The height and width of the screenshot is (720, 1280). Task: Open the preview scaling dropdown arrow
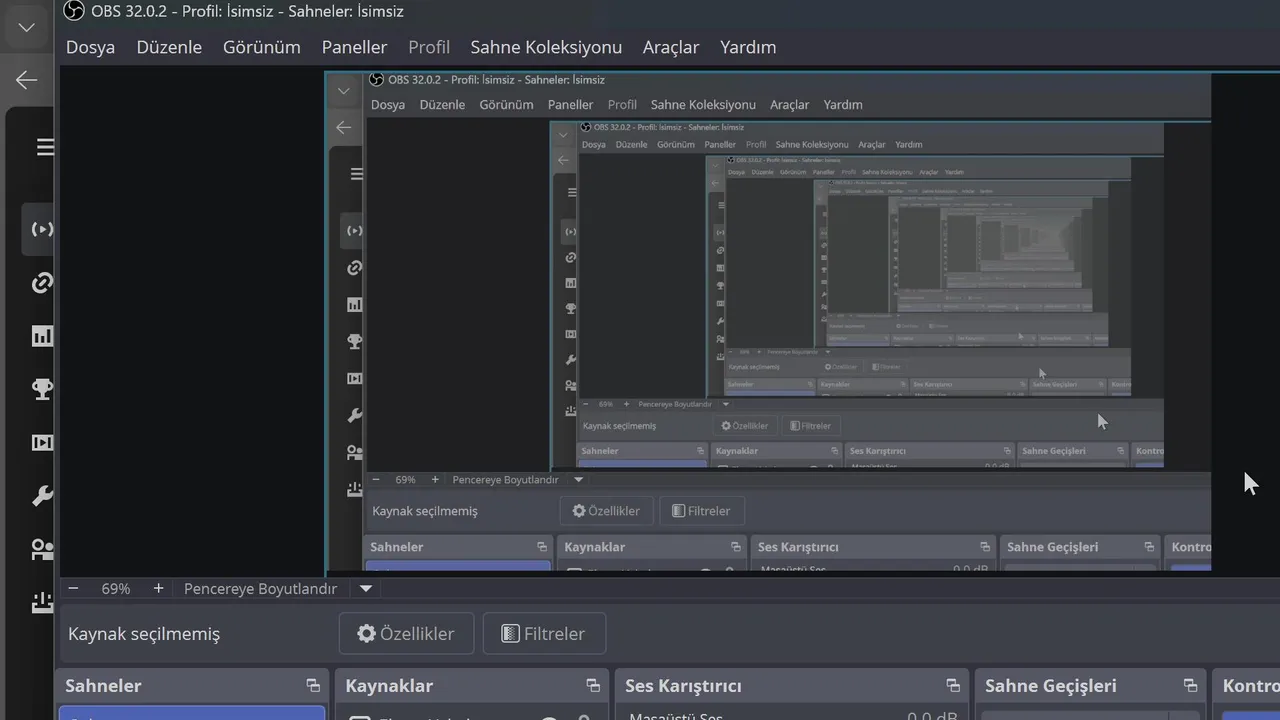[x=365, y=589]
